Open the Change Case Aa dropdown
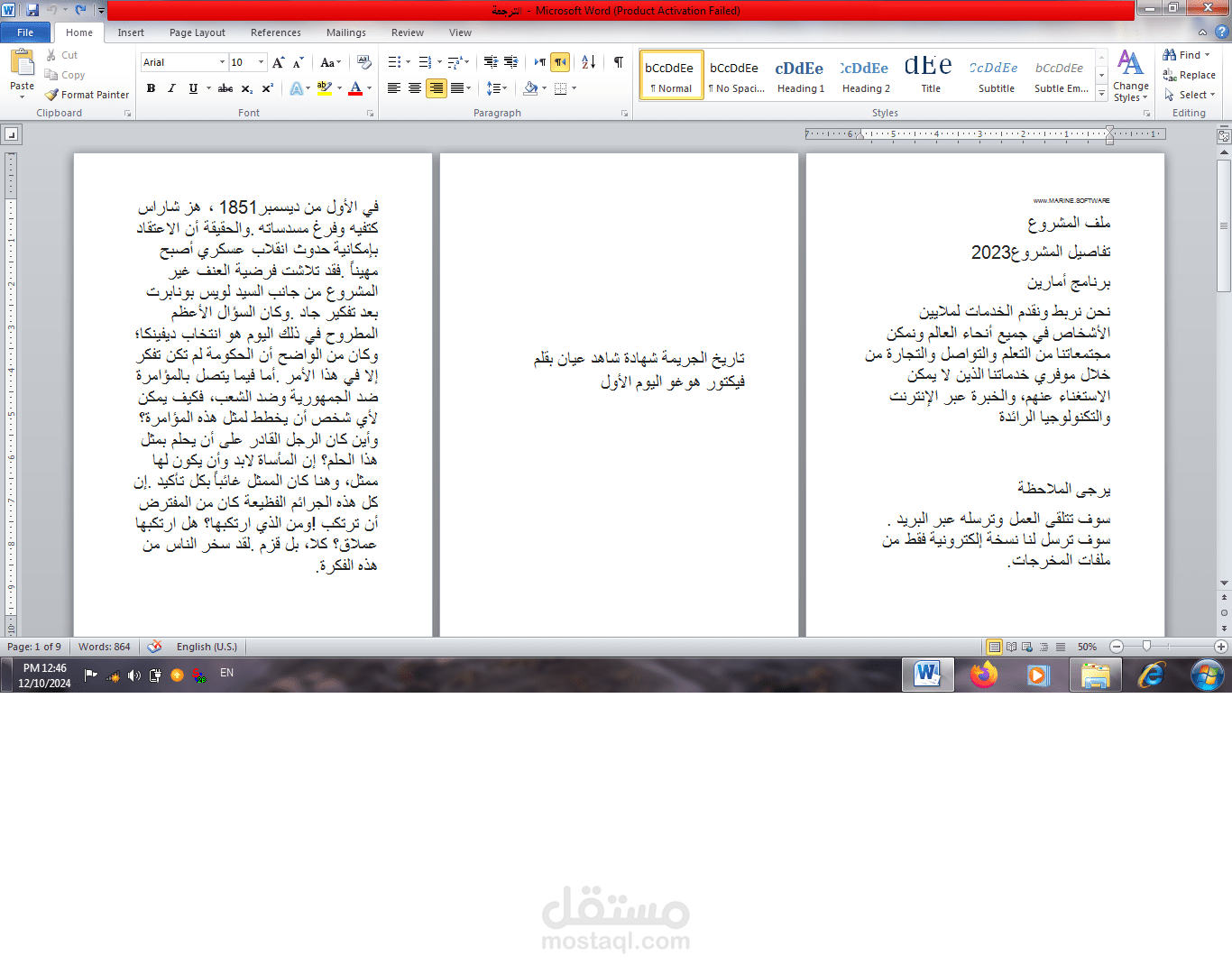 tap(331, 62)
